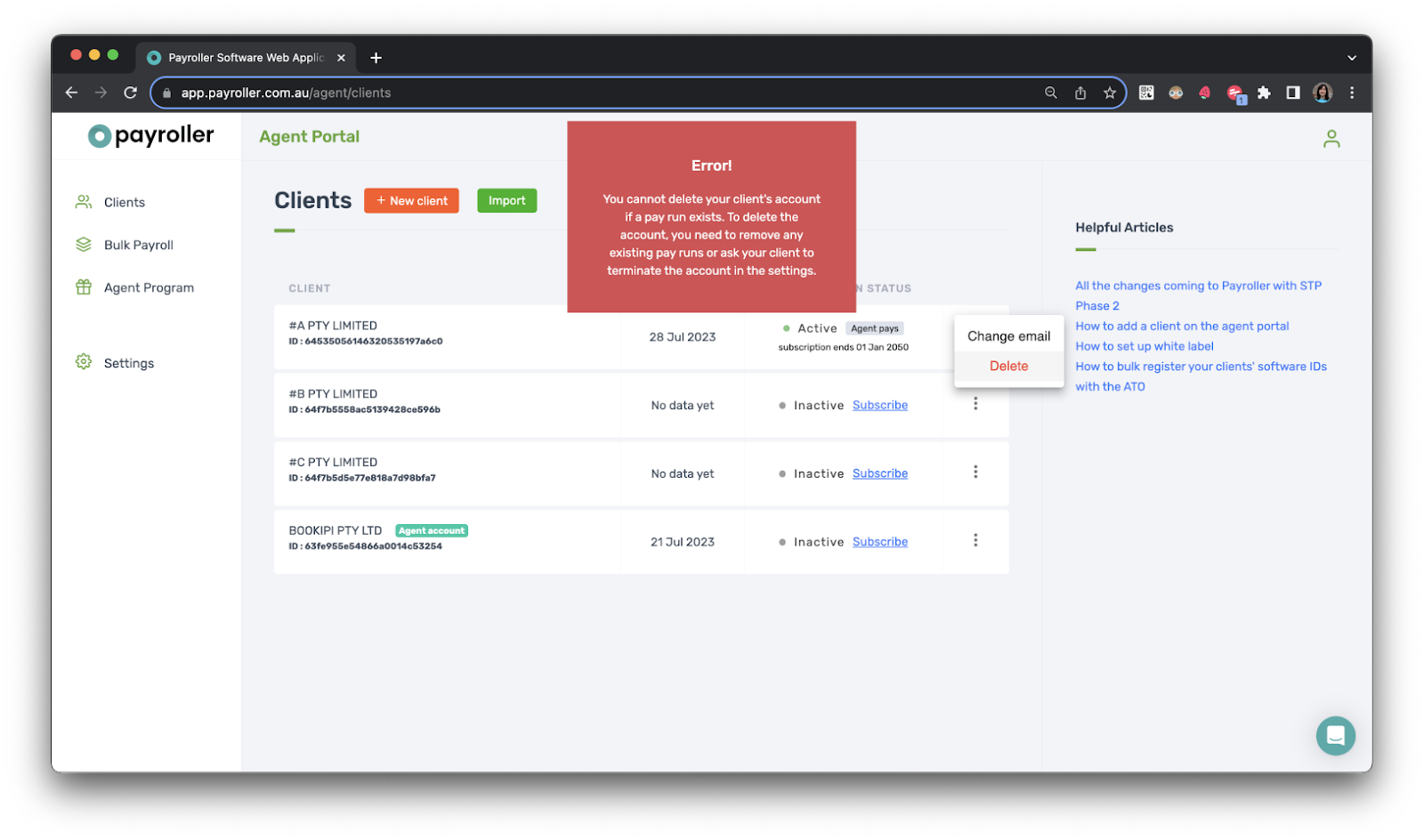This screenshot has width=1424, height=840.
Task: Click the red Error notification banner
Action: 712,217
